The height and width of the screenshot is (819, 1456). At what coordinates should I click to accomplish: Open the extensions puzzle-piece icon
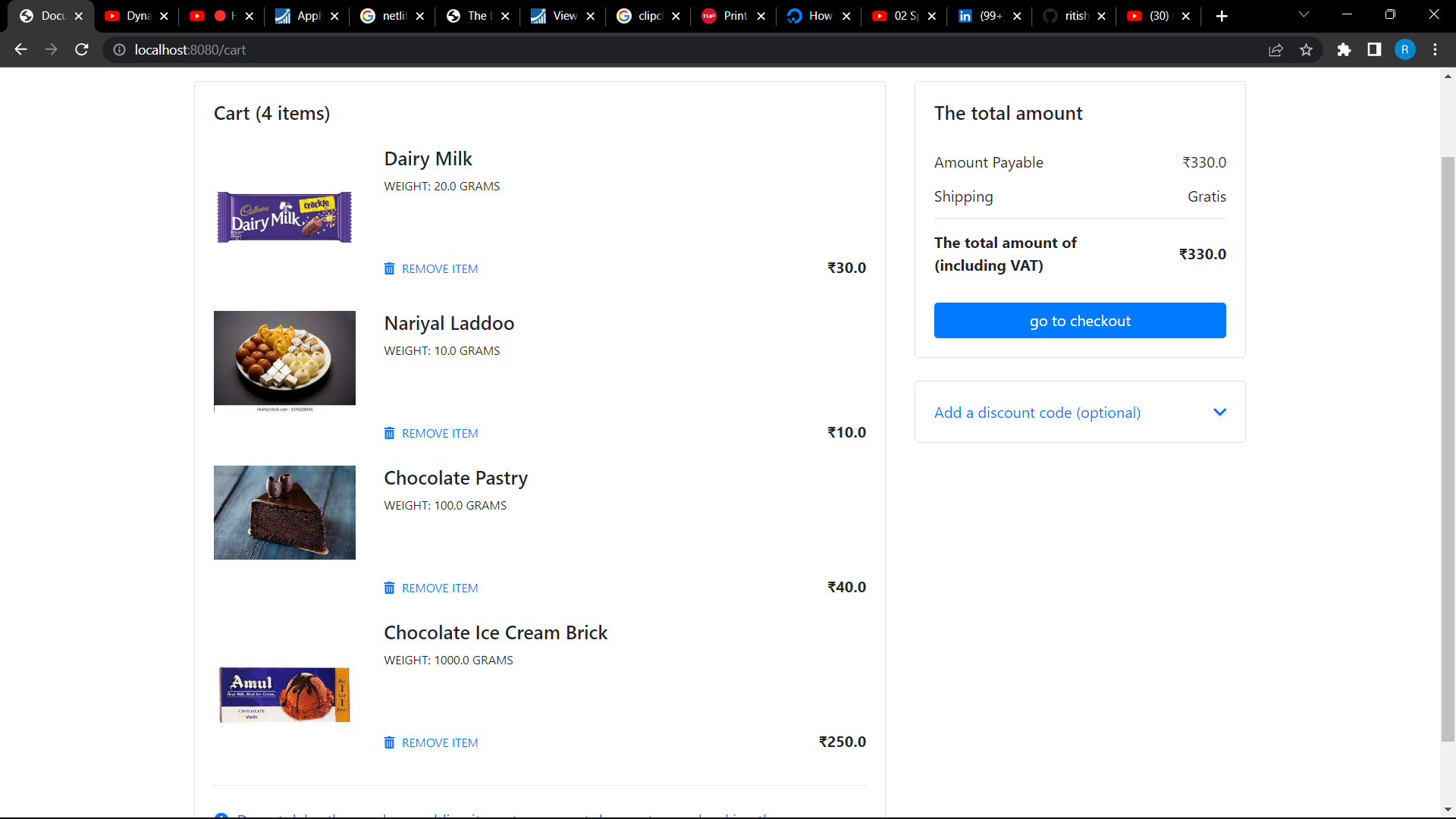1344,49
